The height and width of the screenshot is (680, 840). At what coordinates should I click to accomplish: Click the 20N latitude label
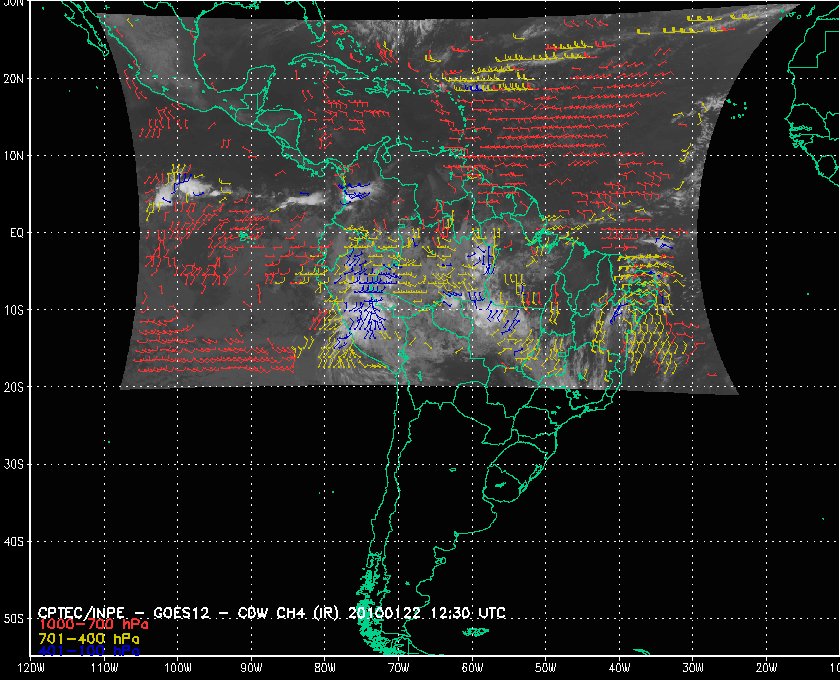pos(13,79)
